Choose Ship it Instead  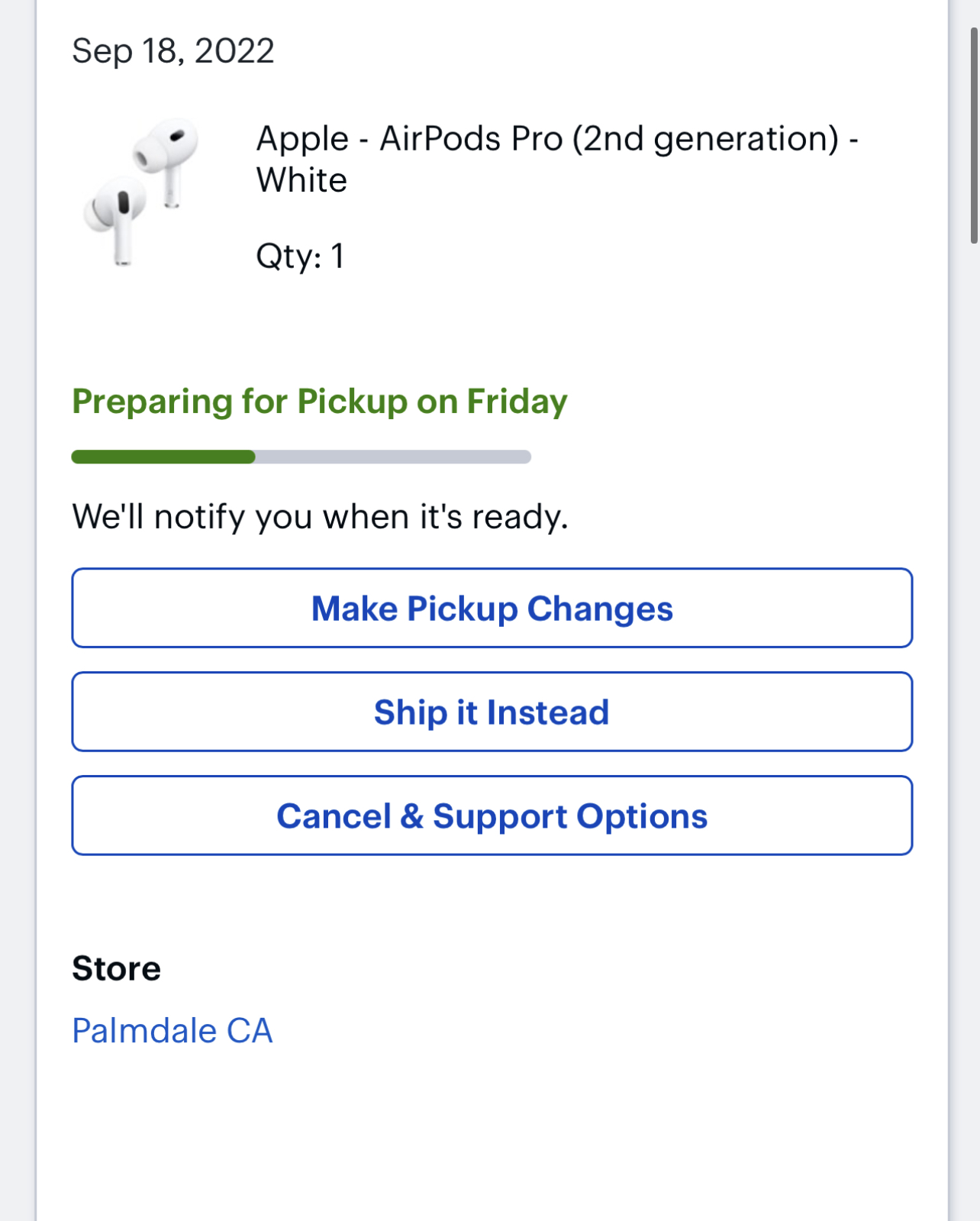click(492, 712)
